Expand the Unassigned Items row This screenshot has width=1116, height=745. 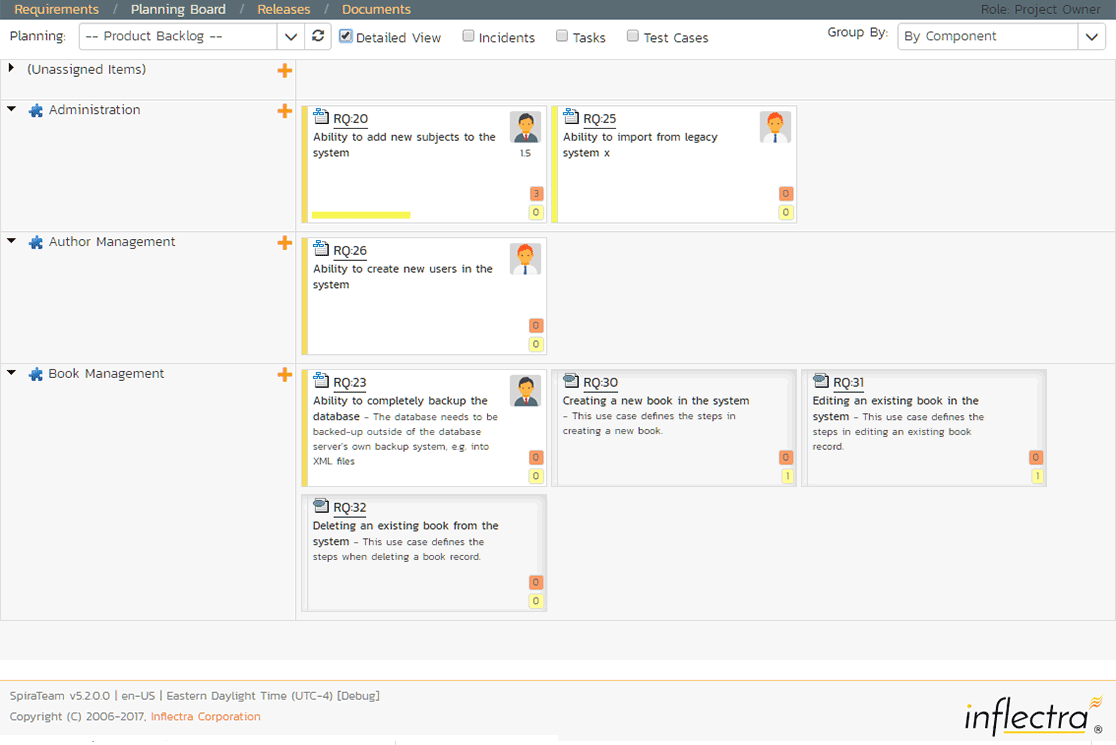tap(11, 68)
